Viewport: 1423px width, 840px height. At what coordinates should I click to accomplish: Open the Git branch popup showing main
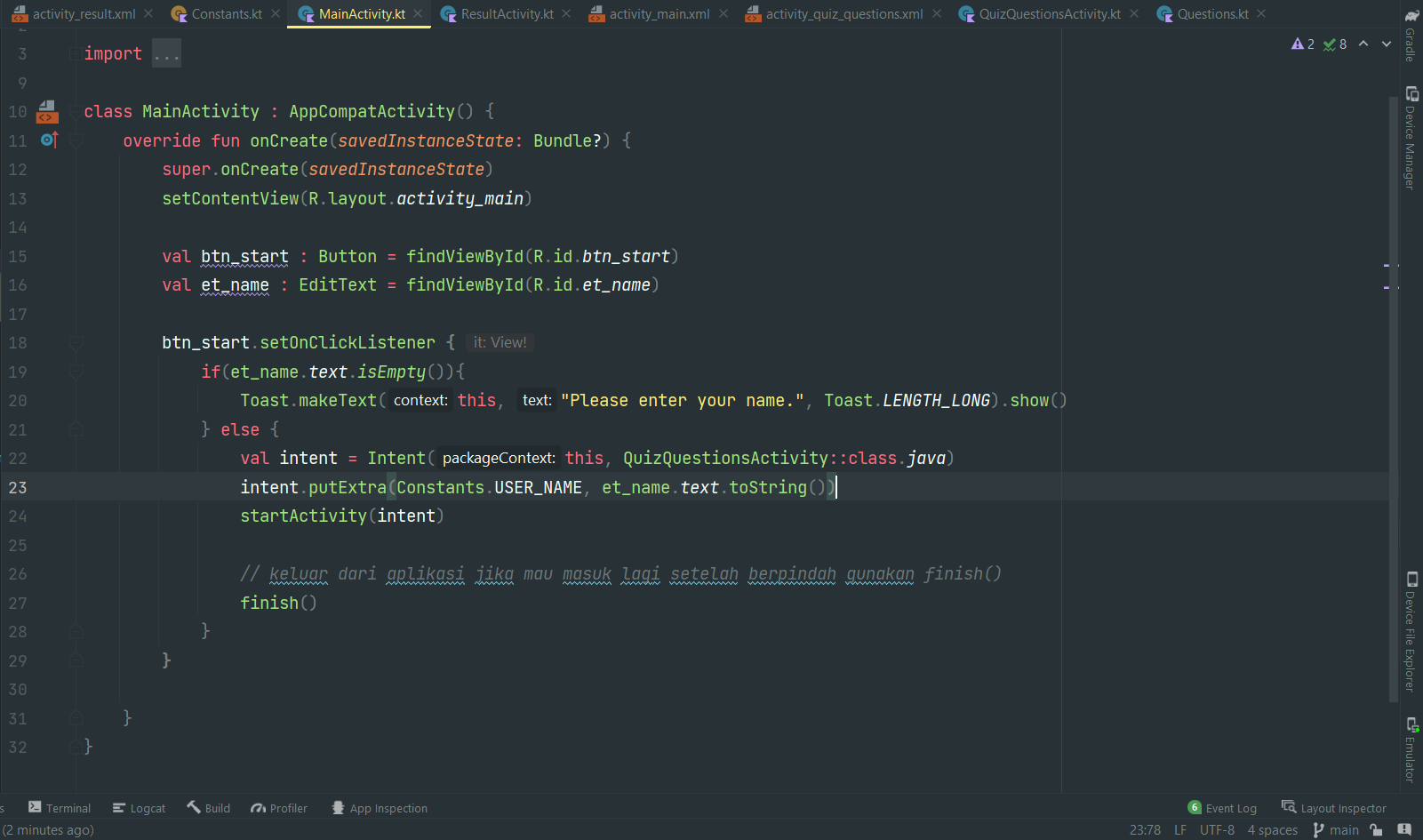pyautogui.click(x=1336, y=829)
